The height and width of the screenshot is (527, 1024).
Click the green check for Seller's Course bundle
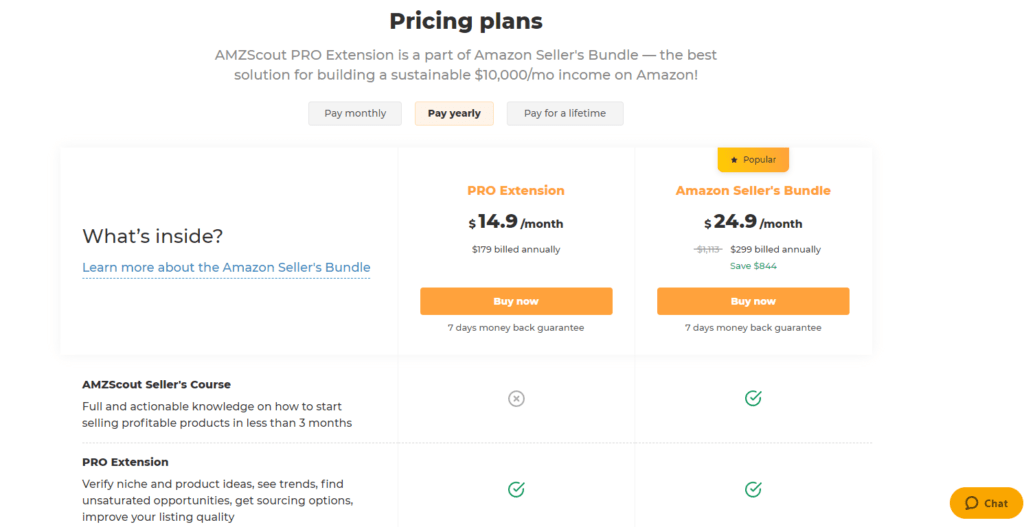[x=753, y=398]
